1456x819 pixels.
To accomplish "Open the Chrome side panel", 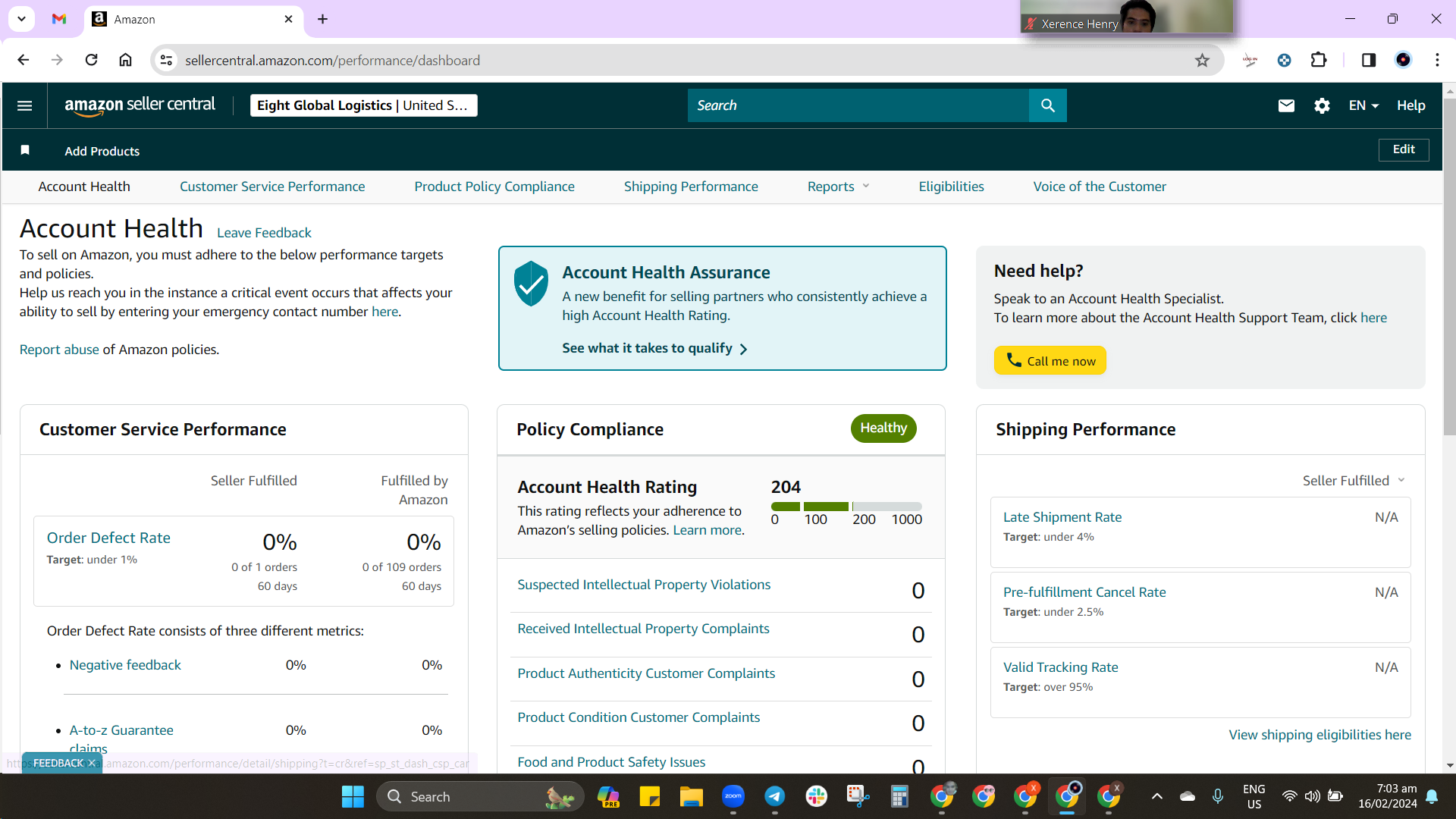I will pos(1369,60).
